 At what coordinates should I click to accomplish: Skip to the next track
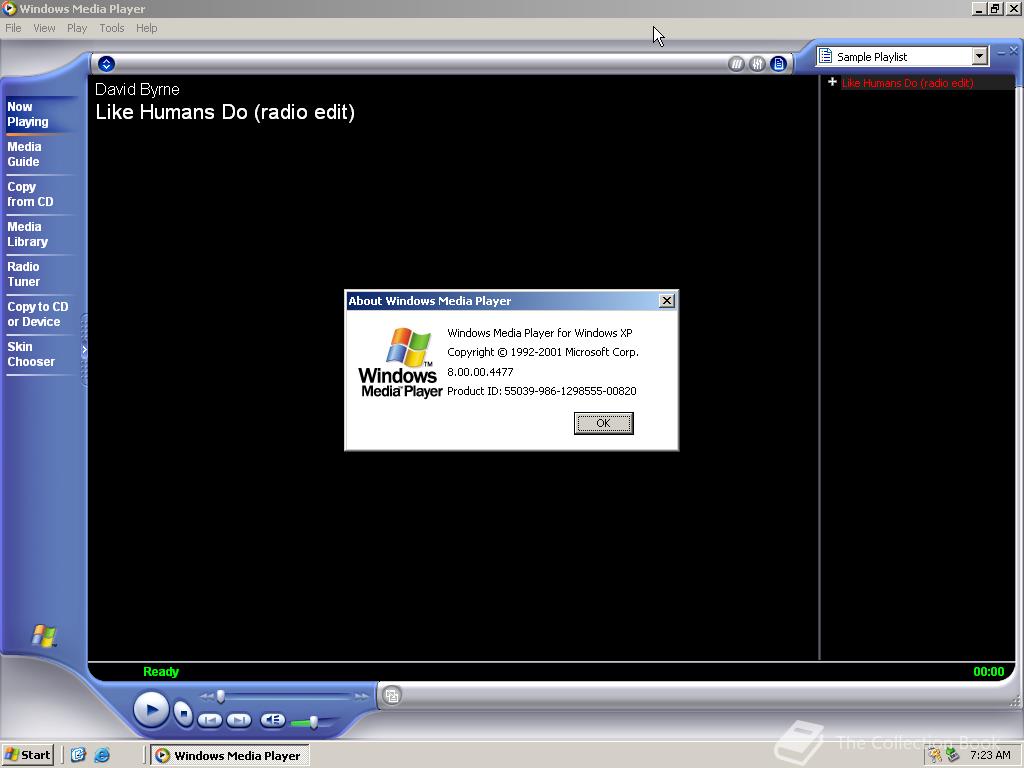click(x=238, y=720)
